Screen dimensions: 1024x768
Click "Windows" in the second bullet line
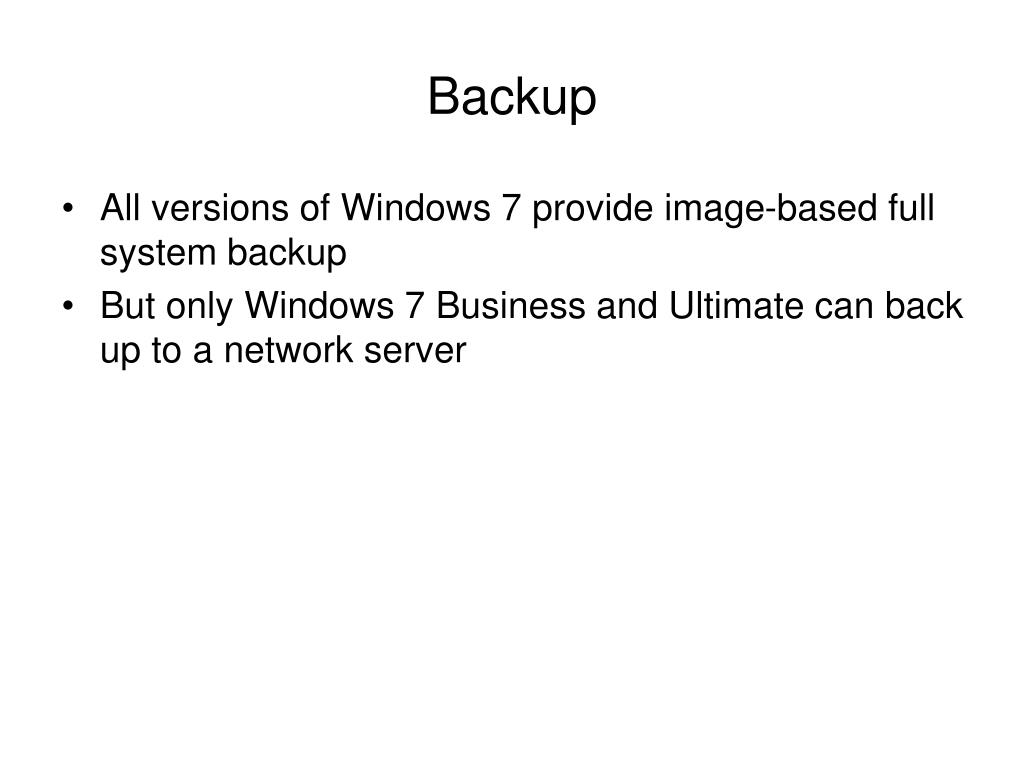coord(319,305)
